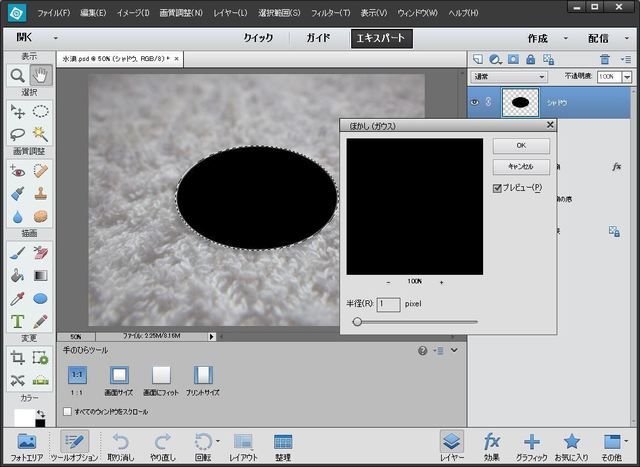The width and height of the screenshot is (640, 467).
Task: Click the radius (半径) slider track
Action: (x=420, y=322)
